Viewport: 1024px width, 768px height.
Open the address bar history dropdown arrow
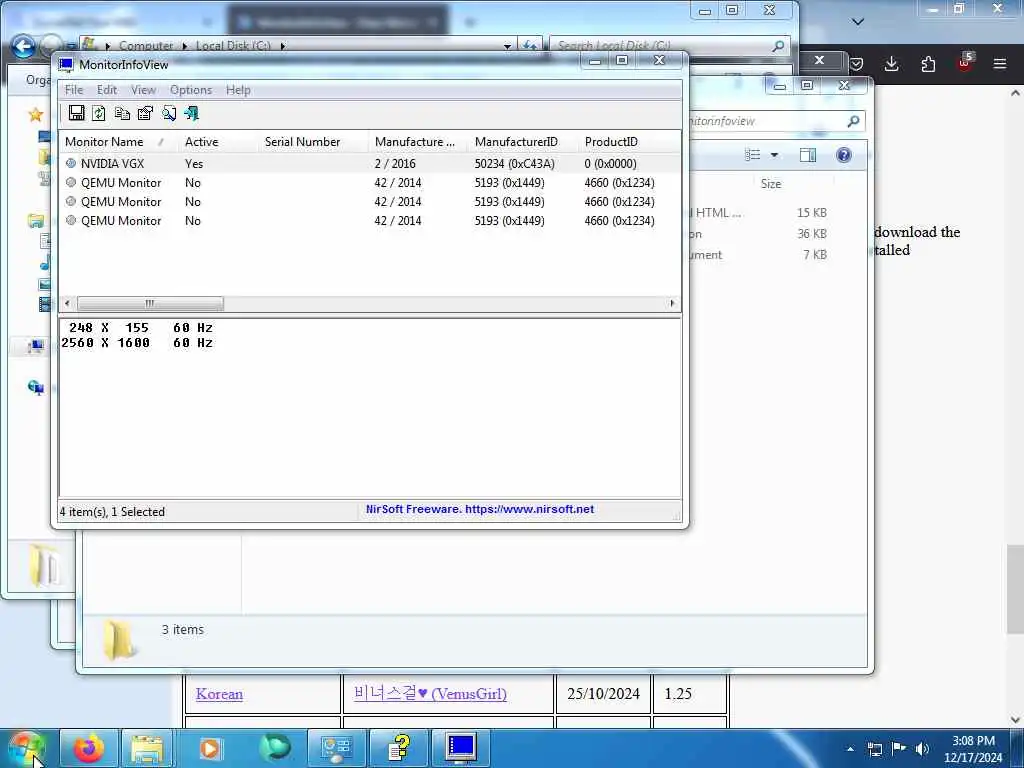click(x=507, y=46)
